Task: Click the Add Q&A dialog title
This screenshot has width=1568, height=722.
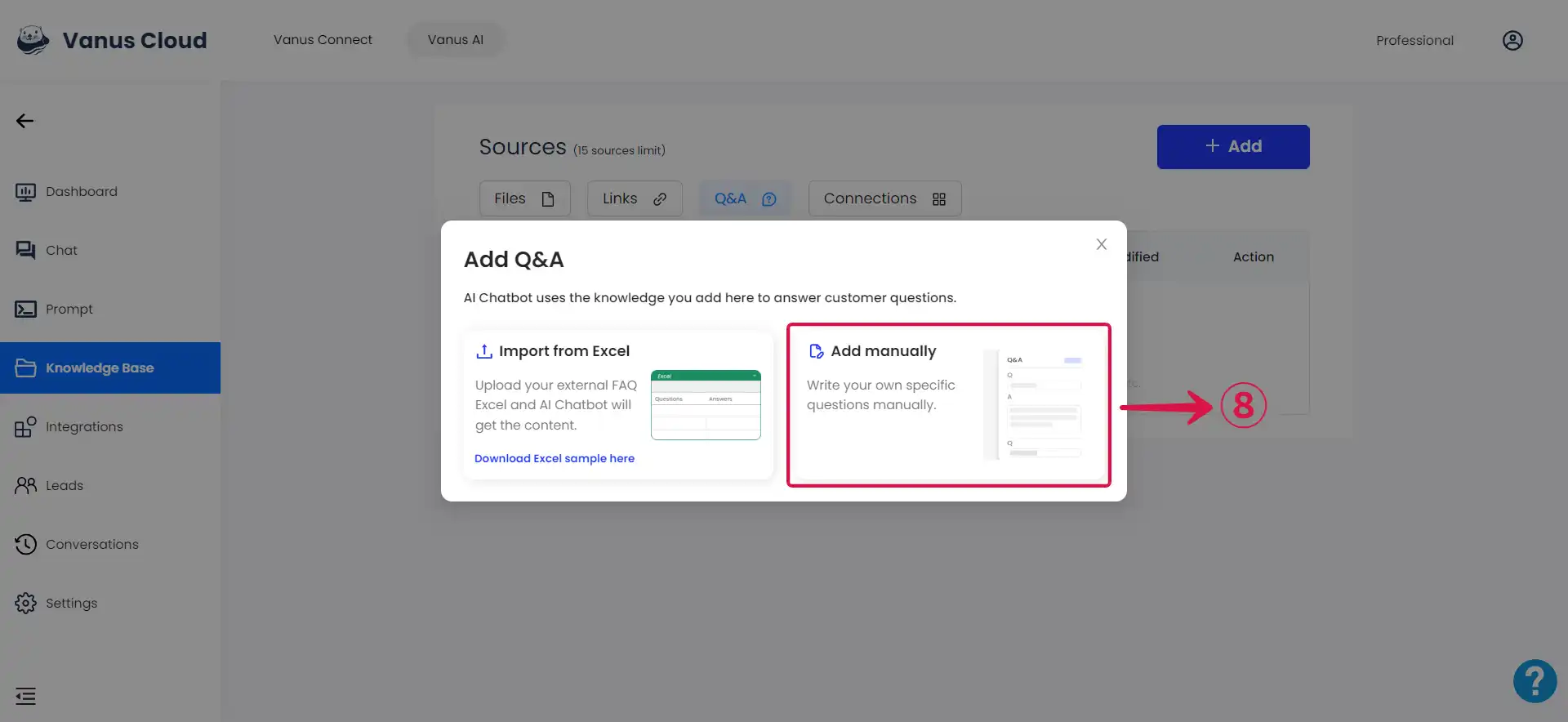Action: (514, 260)
